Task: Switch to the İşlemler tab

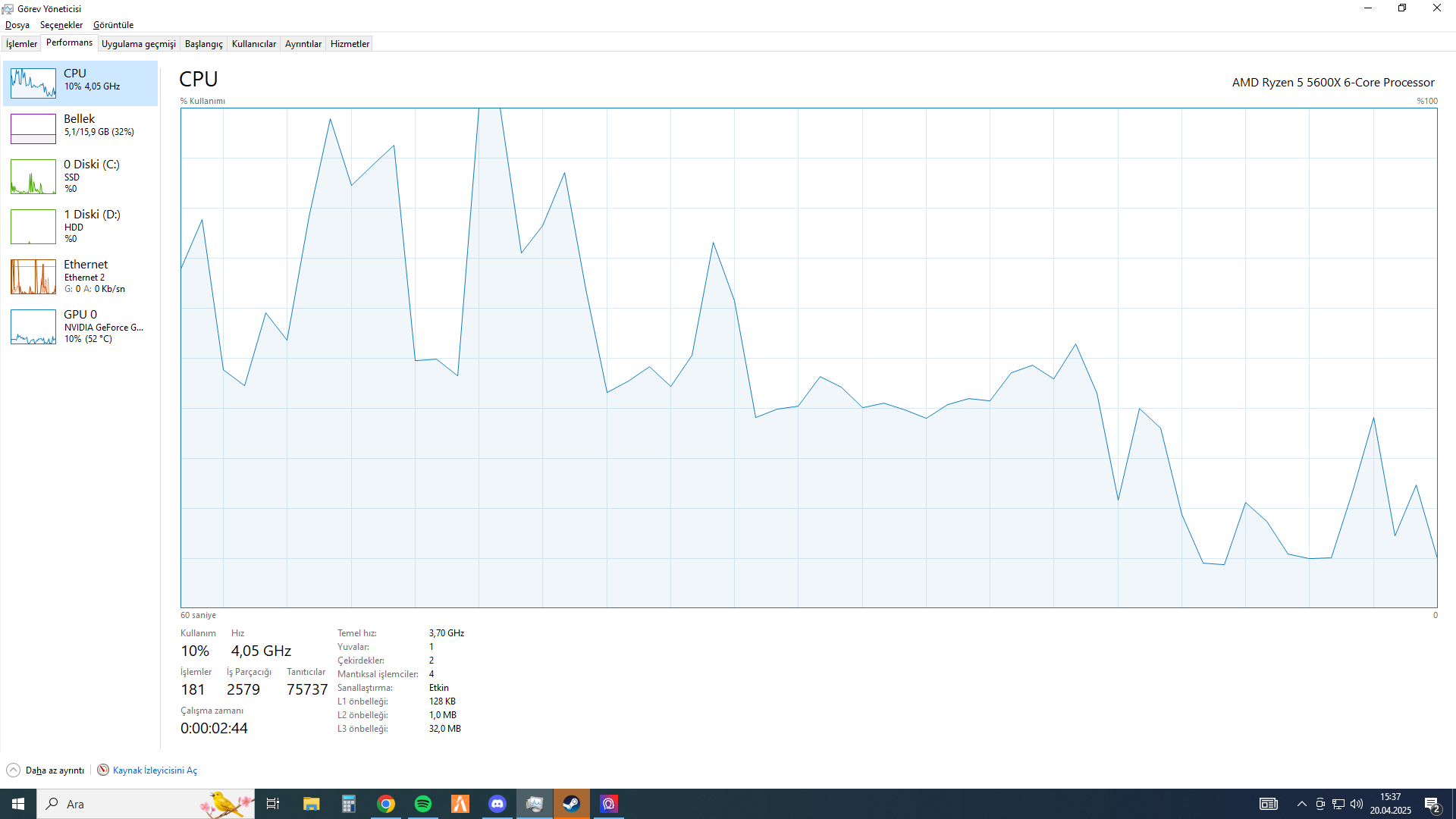Action: pos(21,44)
